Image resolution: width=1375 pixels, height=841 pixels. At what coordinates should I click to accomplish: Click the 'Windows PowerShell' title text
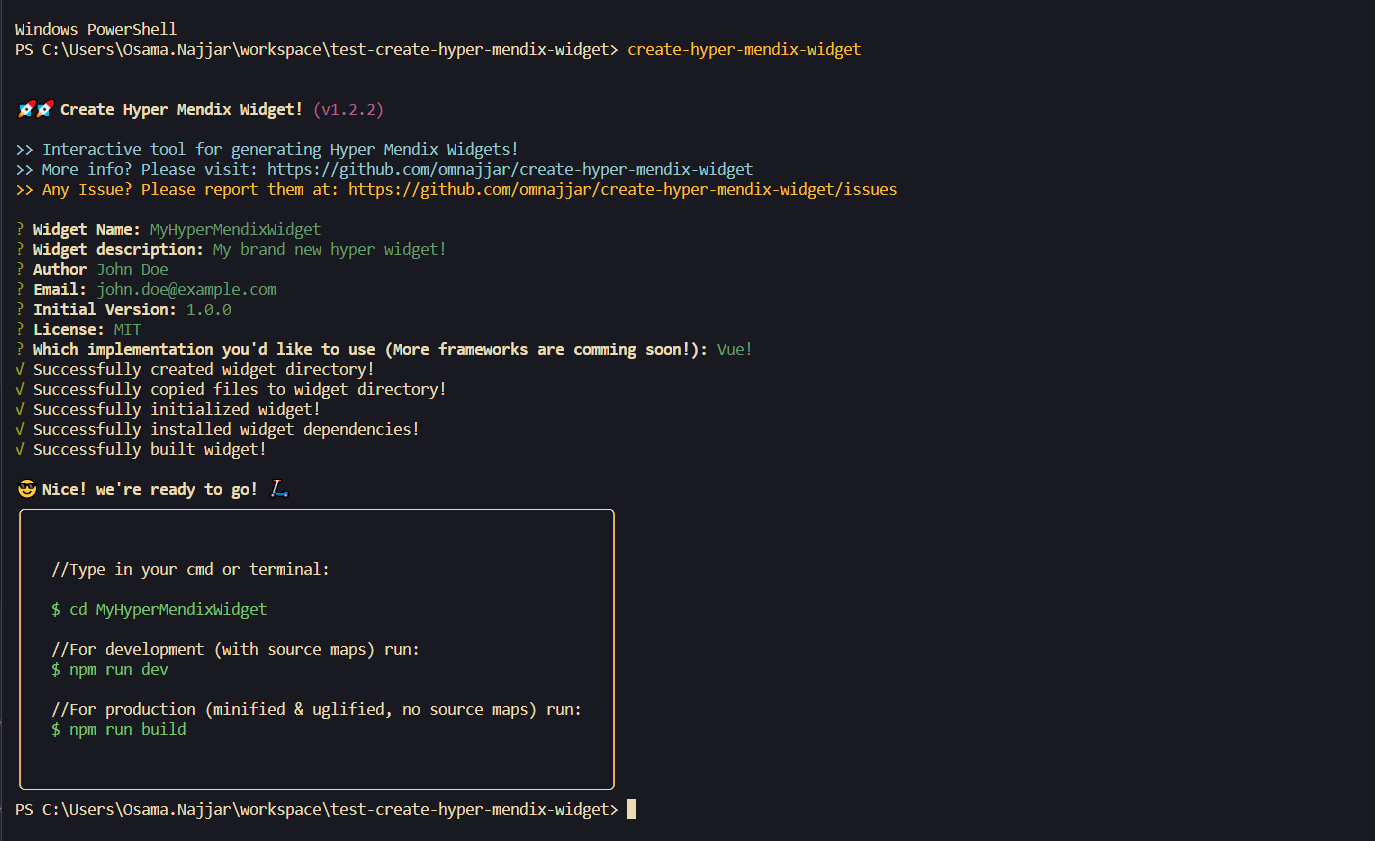(96, 29)
